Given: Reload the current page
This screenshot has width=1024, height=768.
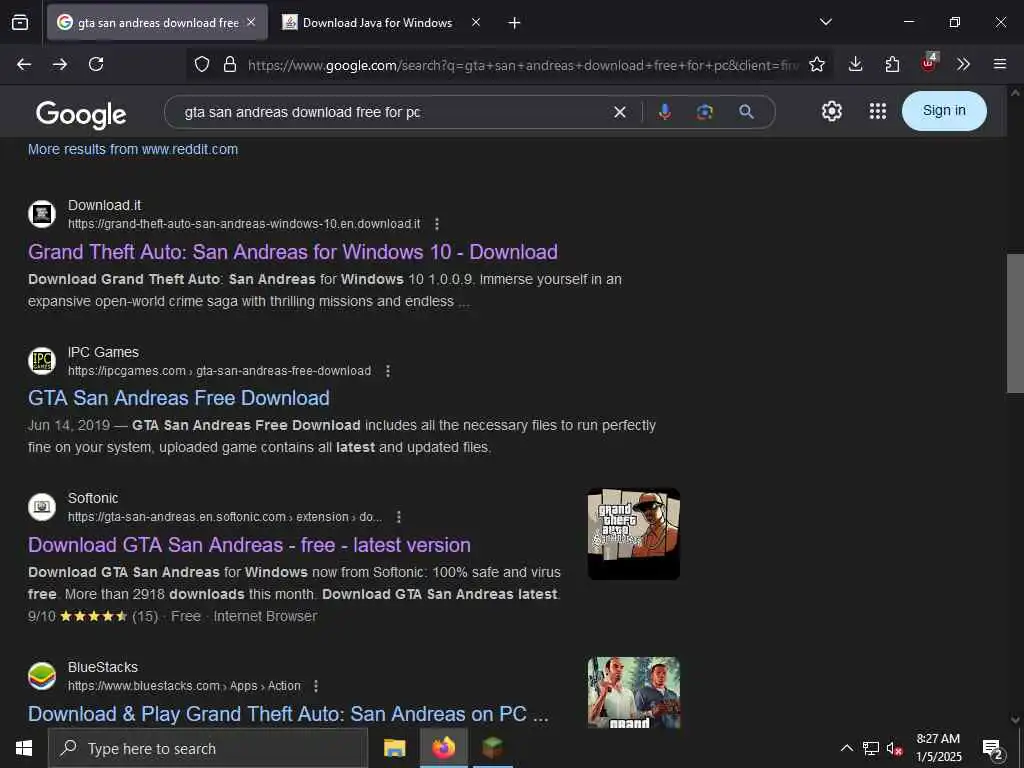Looking at the screenshot, I should coord(96,64).
